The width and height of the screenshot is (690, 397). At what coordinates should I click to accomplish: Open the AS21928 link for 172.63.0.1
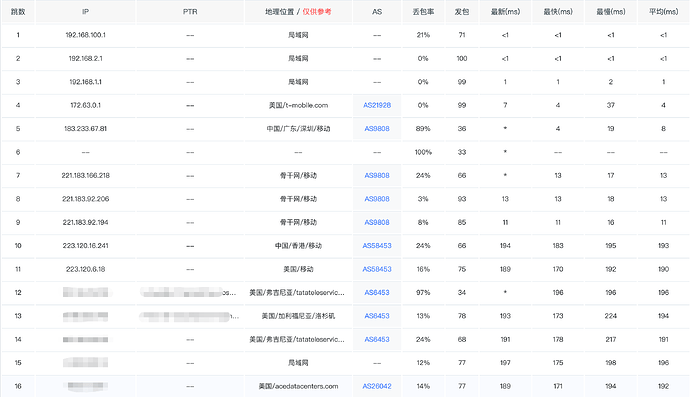tap(377, 105)
